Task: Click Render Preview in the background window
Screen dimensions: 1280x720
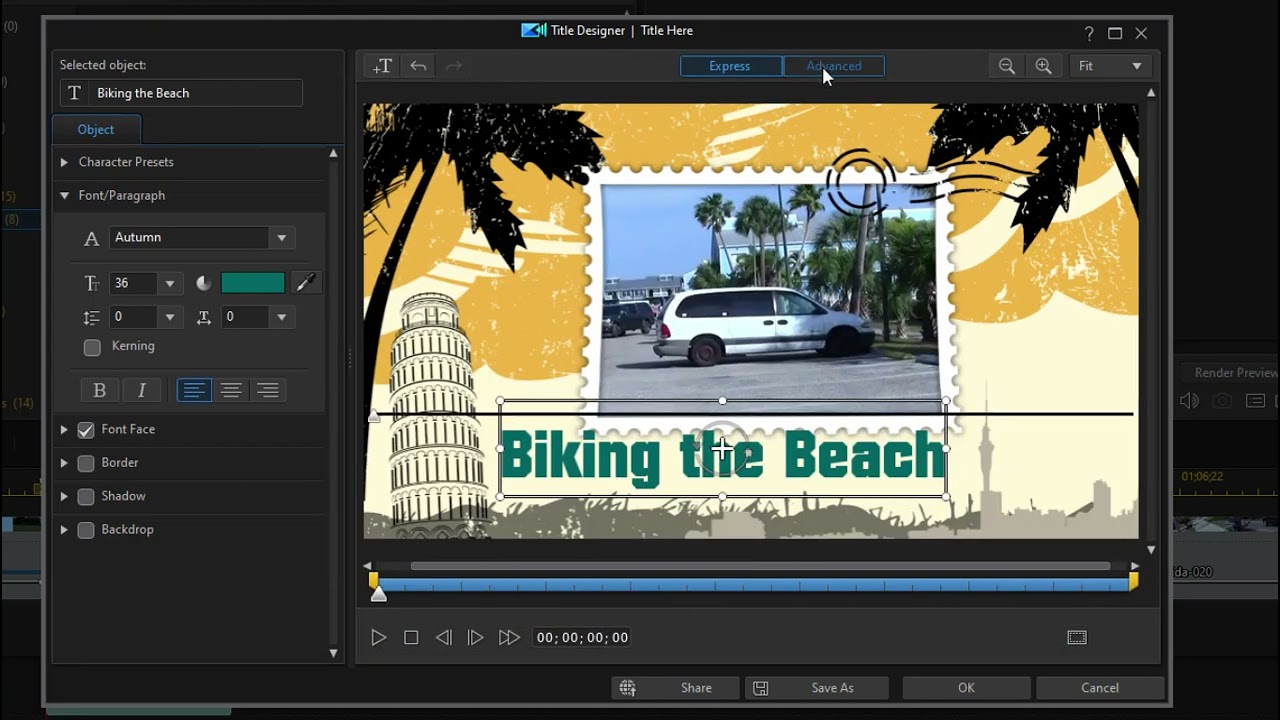Action: tap(1236, 373)
